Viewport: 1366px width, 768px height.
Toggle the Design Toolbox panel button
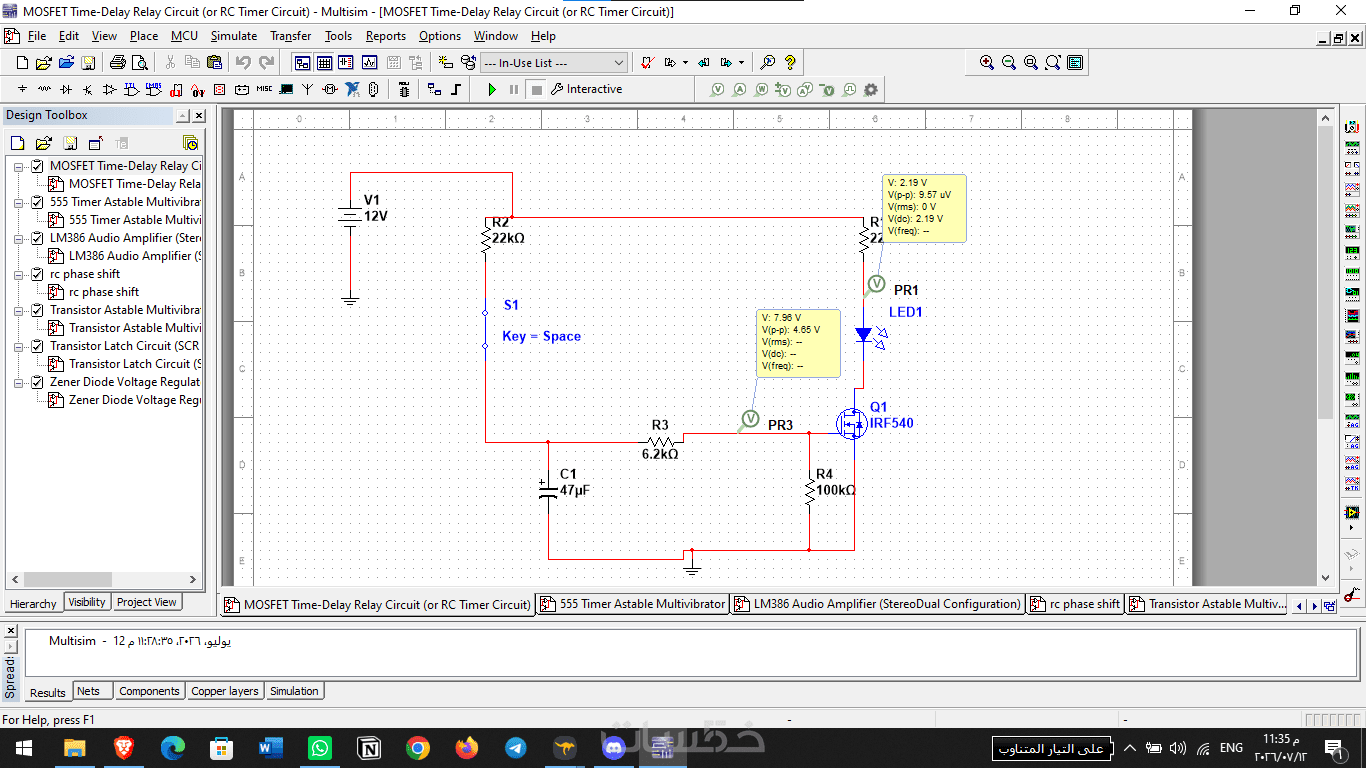pos(302,62)
